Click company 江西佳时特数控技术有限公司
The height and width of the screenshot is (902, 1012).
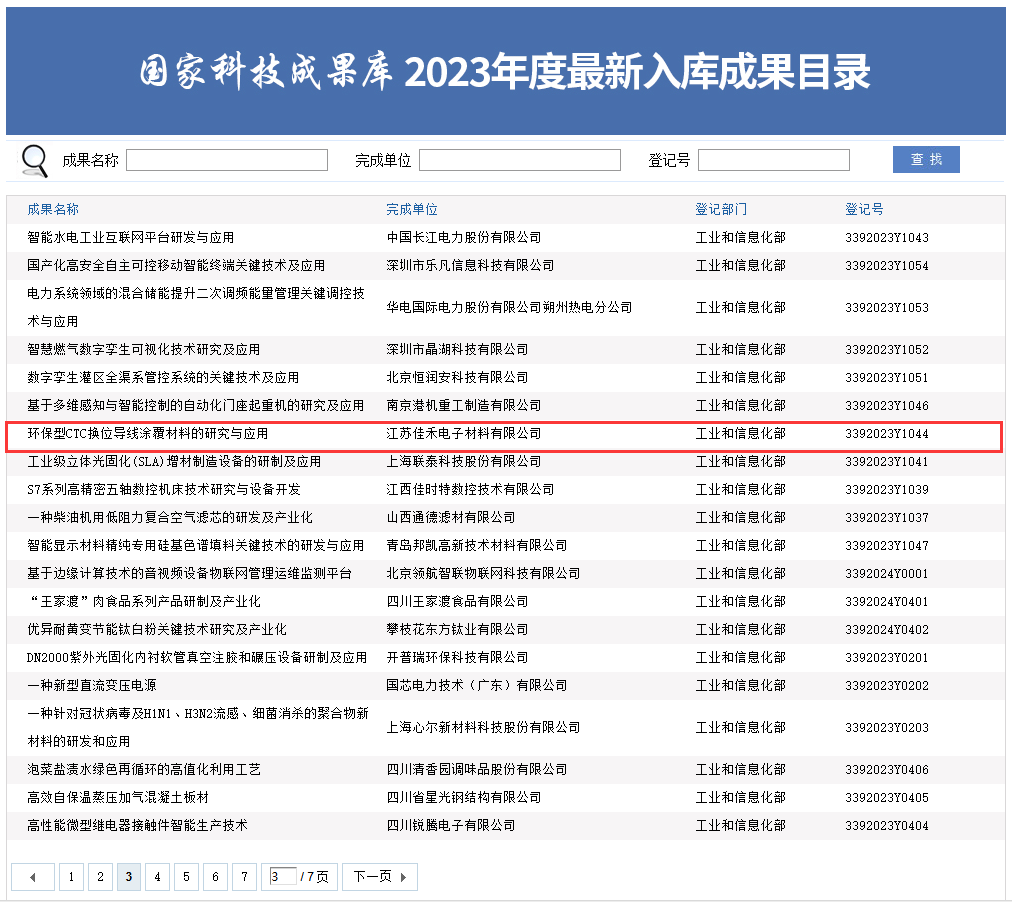470,489
